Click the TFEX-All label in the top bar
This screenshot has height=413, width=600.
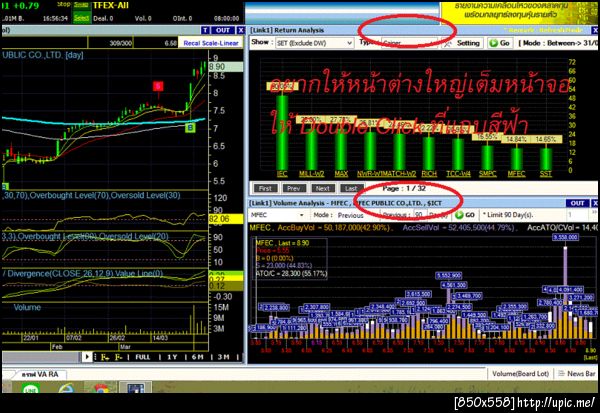point(111,5)
